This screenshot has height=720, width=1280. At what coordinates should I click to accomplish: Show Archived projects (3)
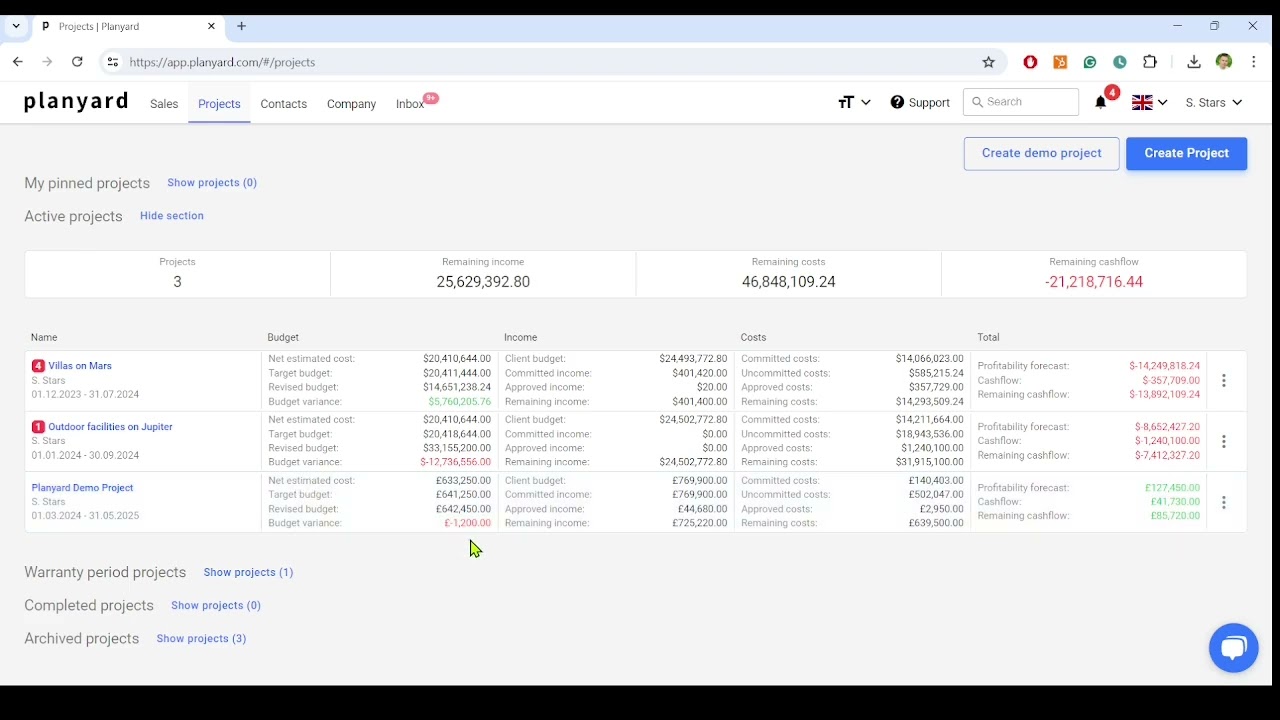point(201,638)
